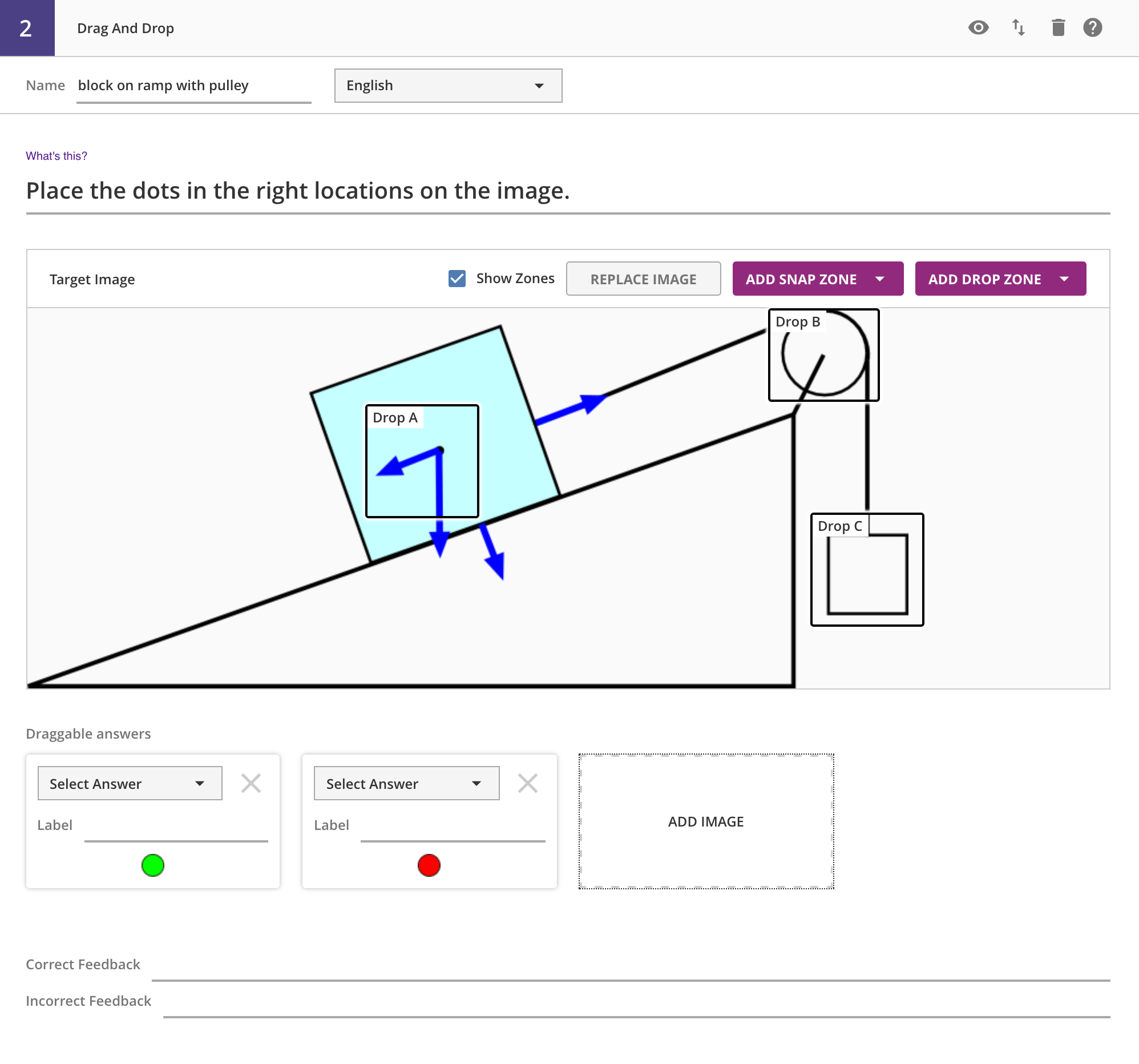The height and width of the screenshot is (1064, 1139).
Task: Open help question mark icon
Action: (x=1092, y=27)
